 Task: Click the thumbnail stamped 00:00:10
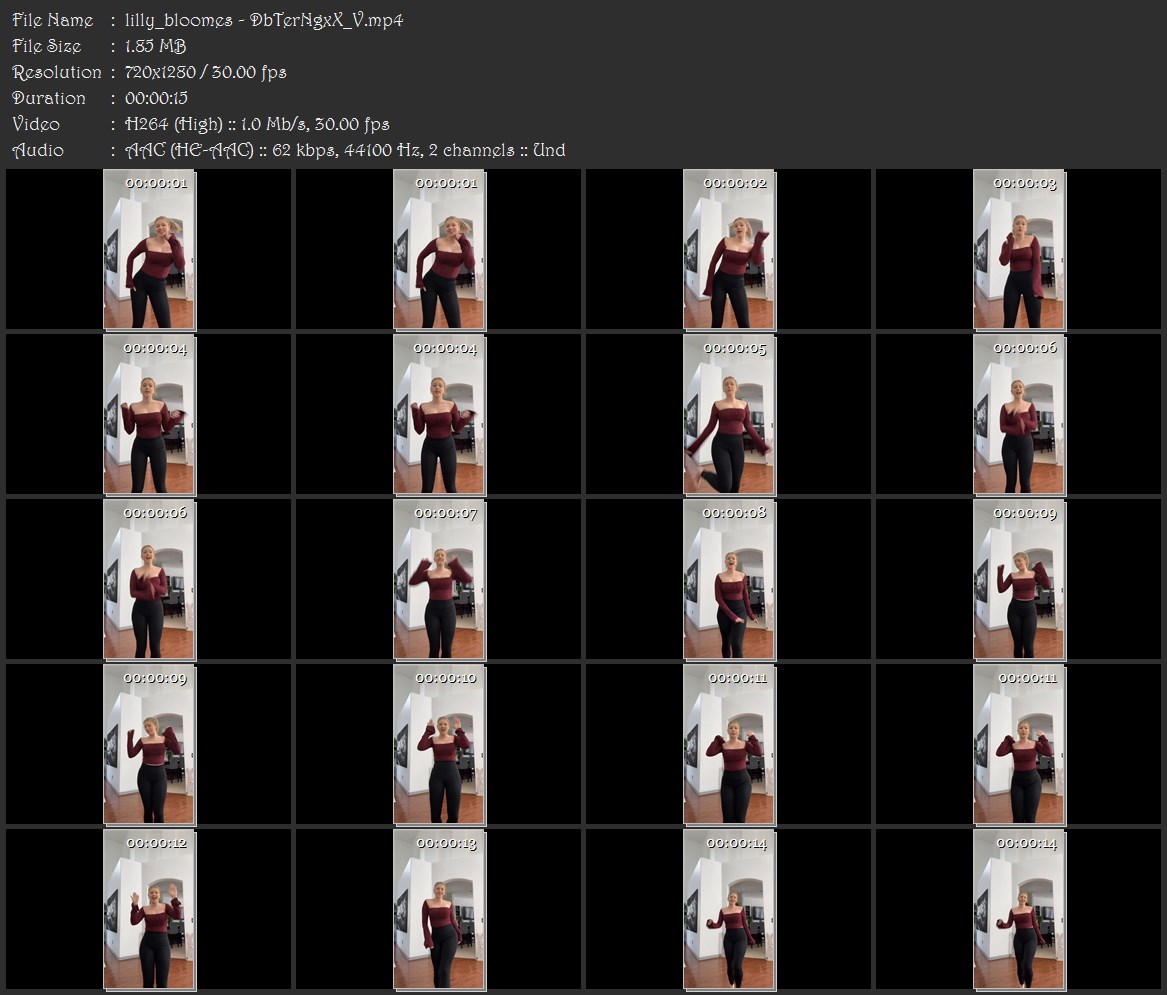click(439, 744)
